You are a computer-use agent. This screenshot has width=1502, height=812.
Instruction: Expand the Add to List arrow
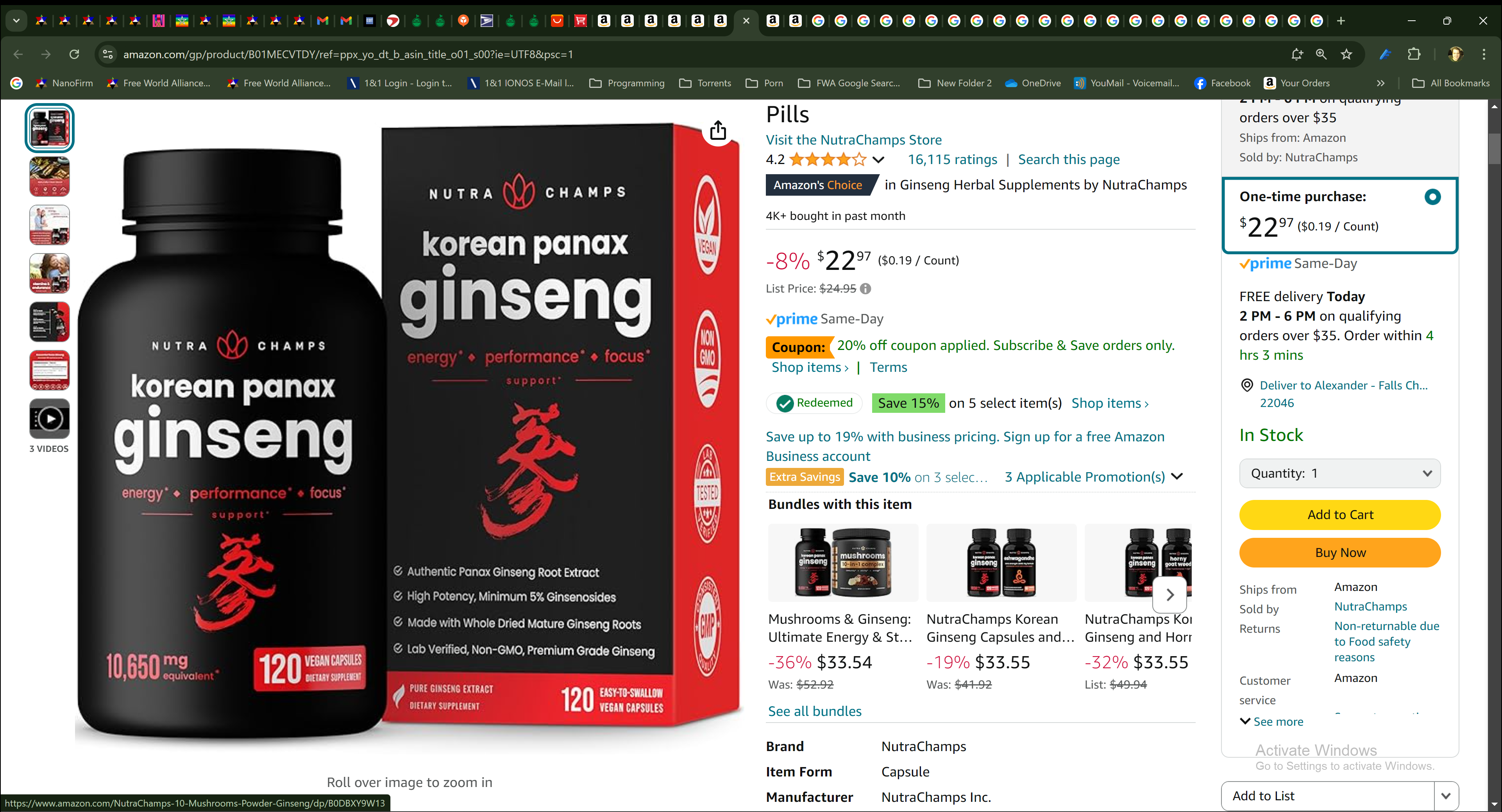pyautogui.click(x=1446, y=796)
